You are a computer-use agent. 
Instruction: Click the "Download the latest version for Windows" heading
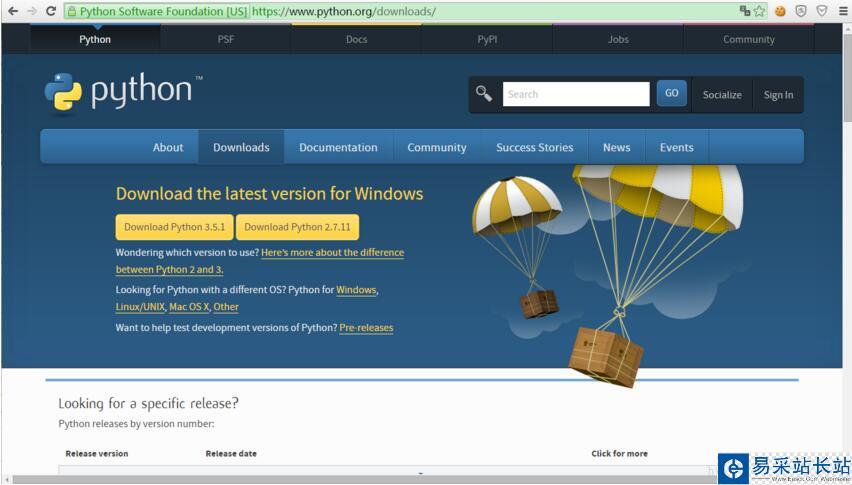[270, 194]
